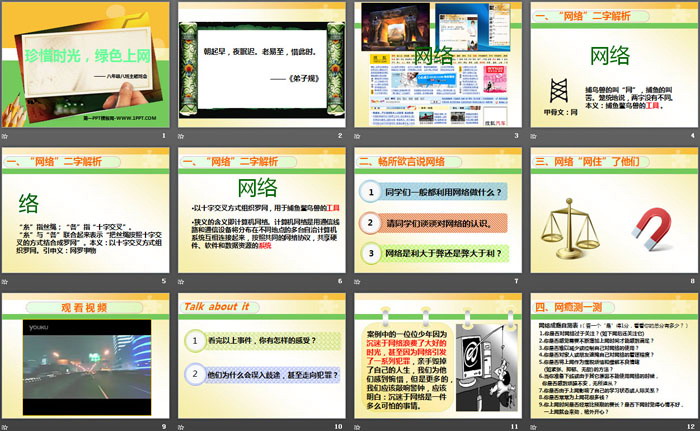
Task: Select slide 8 thumbnail with scales and magnet
Action: tap(614, 210)
